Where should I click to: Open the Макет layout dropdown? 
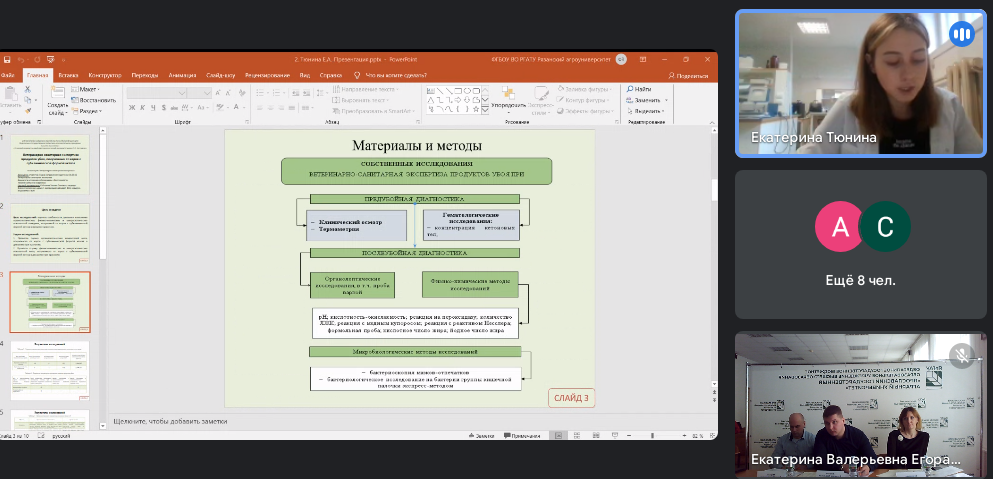click(x=85, y=89)
